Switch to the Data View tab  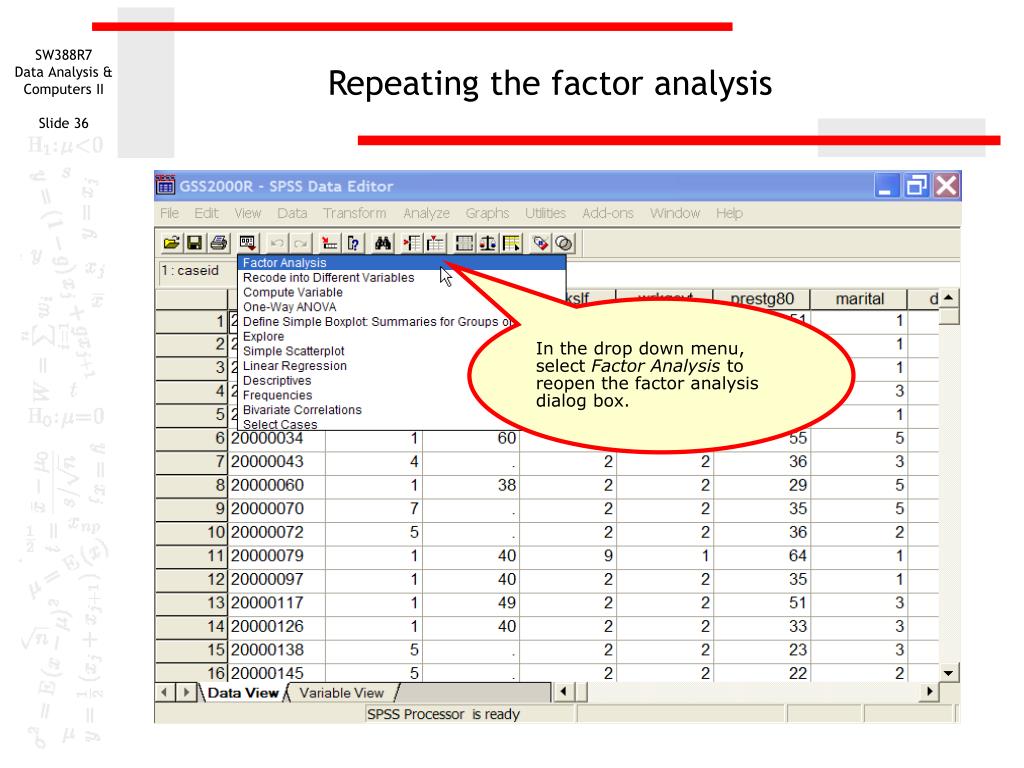tap(243, 693)
